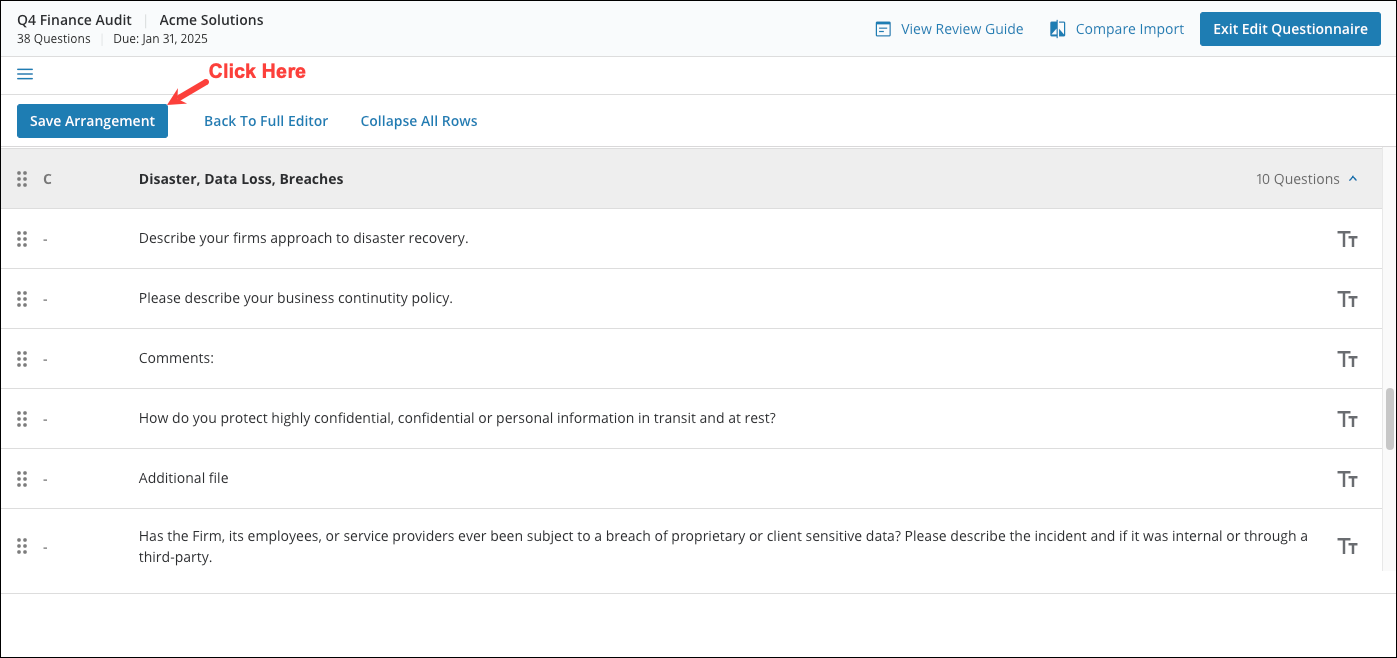Click the drag handle for the disaster recovery question
The width and height of the screenshot is (1397, 658).
coord(22,238)
